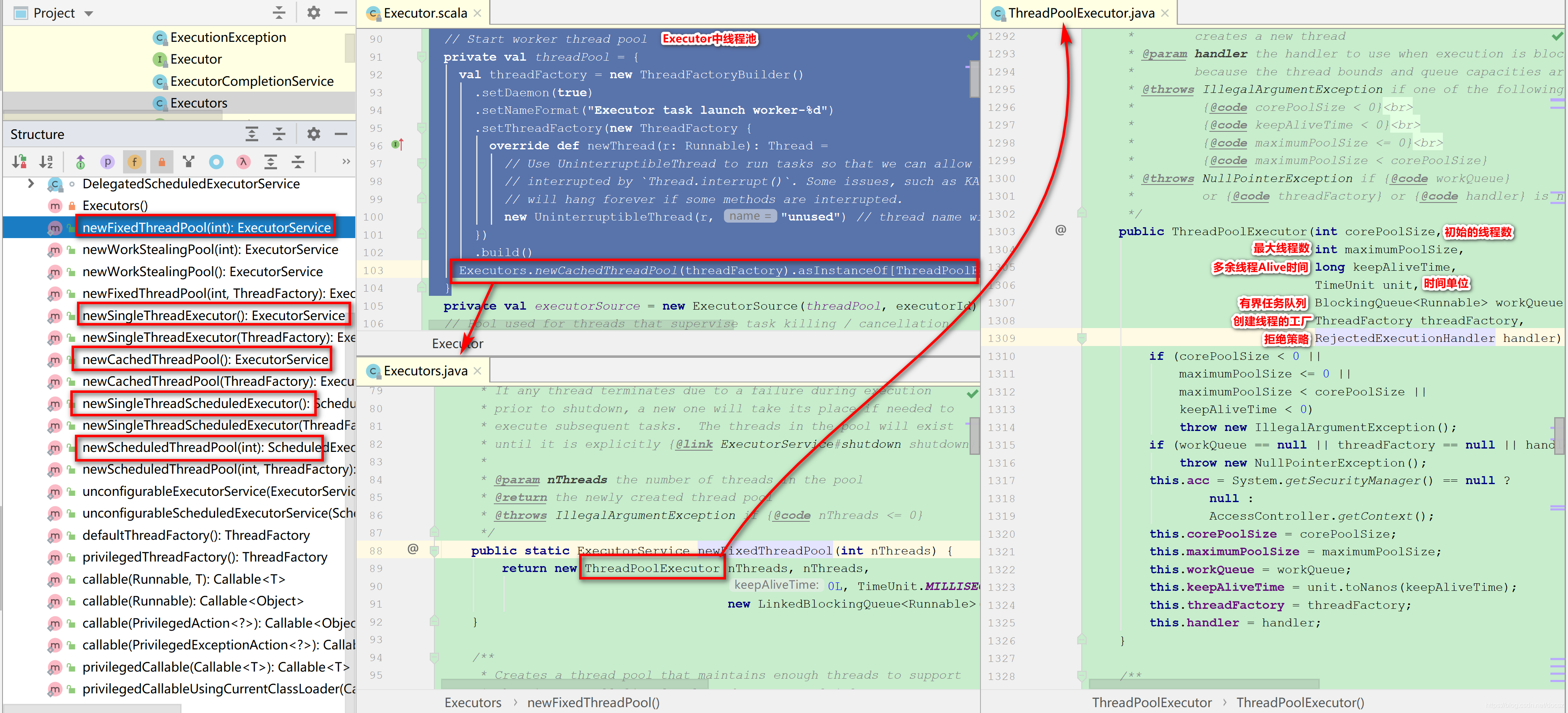Click Sort Alphabetically icon in Structure toolbar
Image resolution: width=1568 pixels, height=713 pixels.
tap(46, 162)
